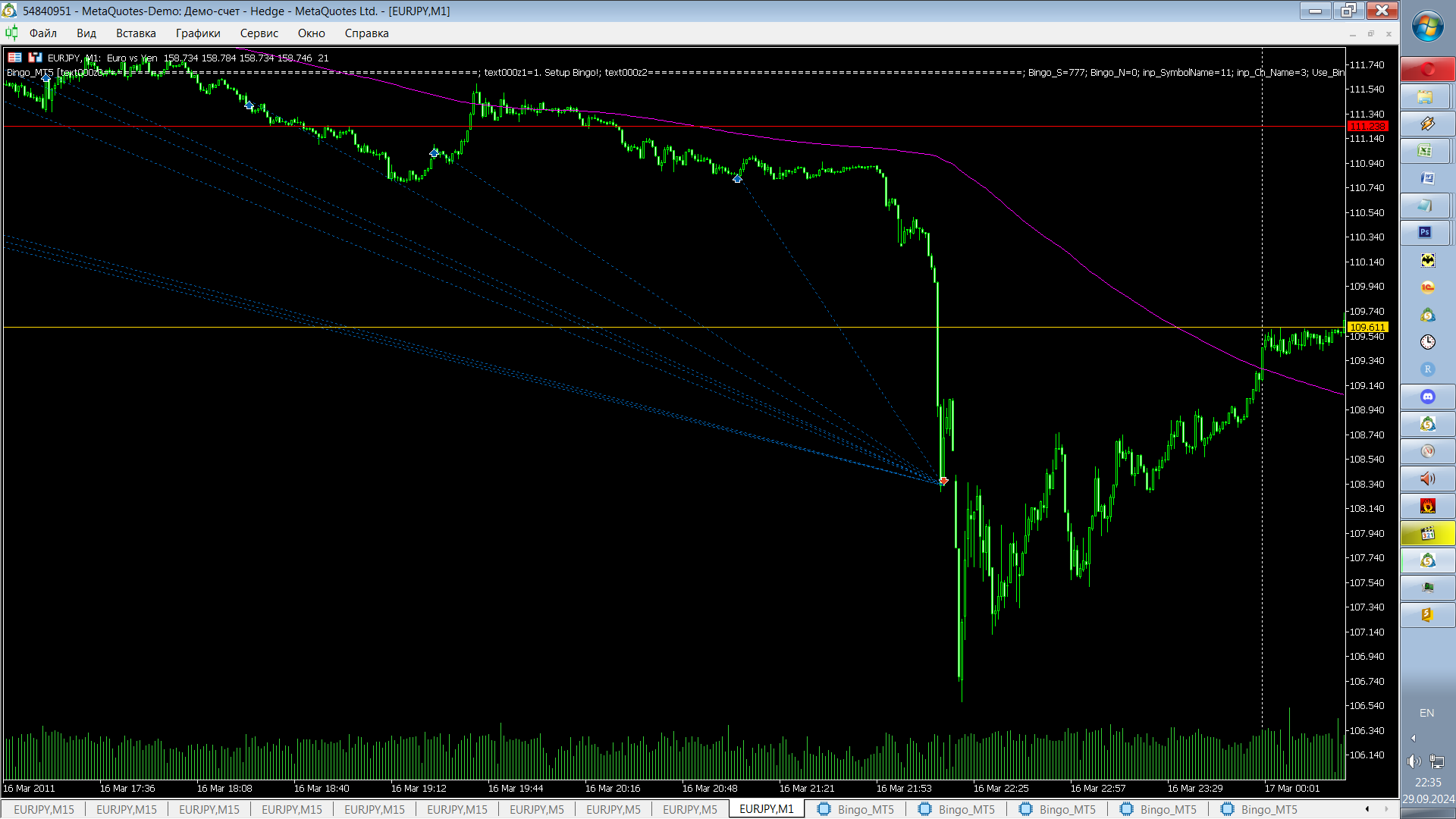This screenshot has height=819, width=1456.
Task: Click the MetaTrader application icon in menu bar
Action: [11, 33]
